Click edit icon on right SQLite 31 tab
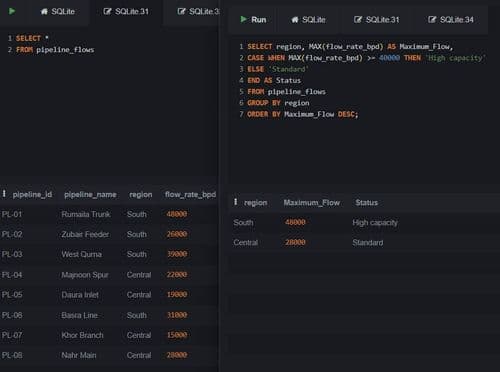The width and height of the screenshot is (500, 372). (358, 20)
